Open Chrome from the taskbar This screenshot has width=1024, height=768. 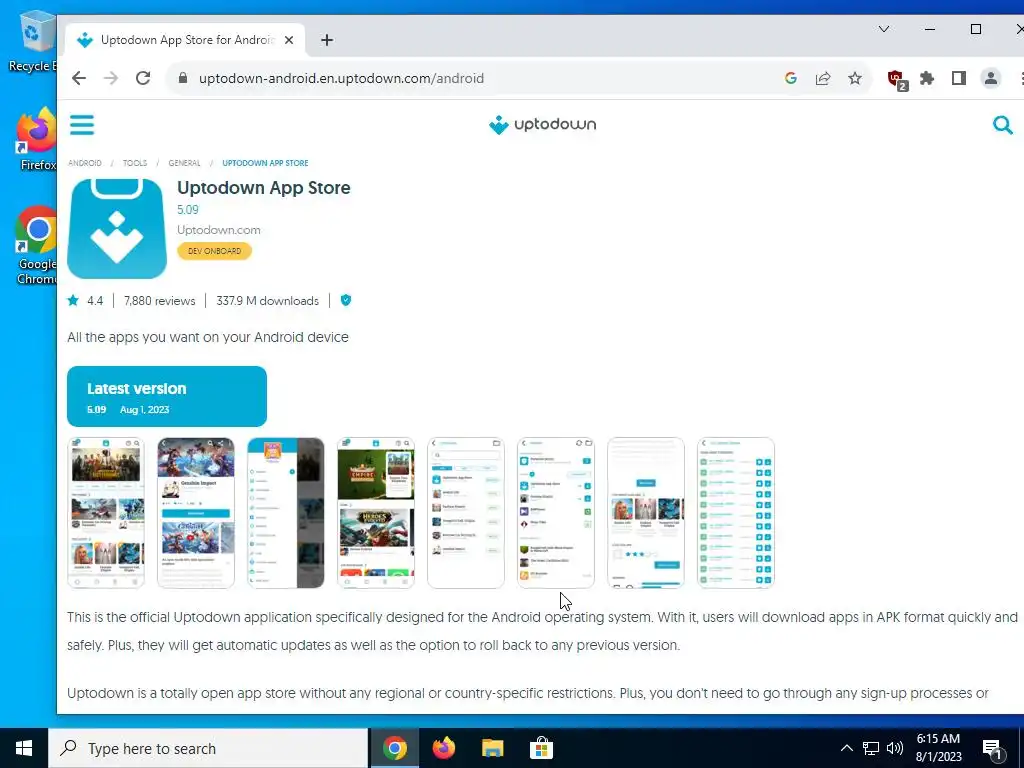[394, 748]
